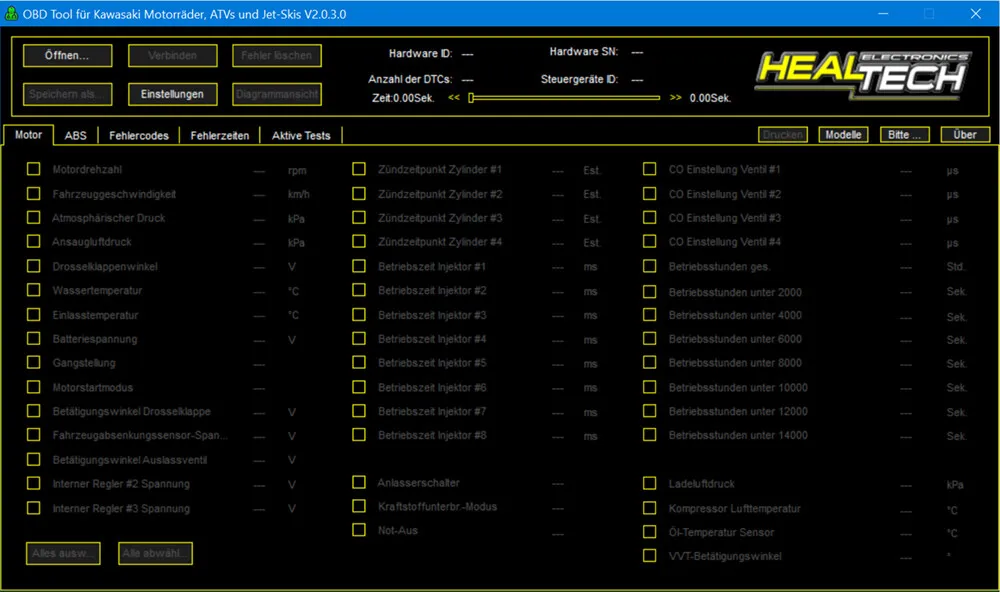Open the Einstellungen dialog
Screen dimensions: 1000x592
coord(171,95)
